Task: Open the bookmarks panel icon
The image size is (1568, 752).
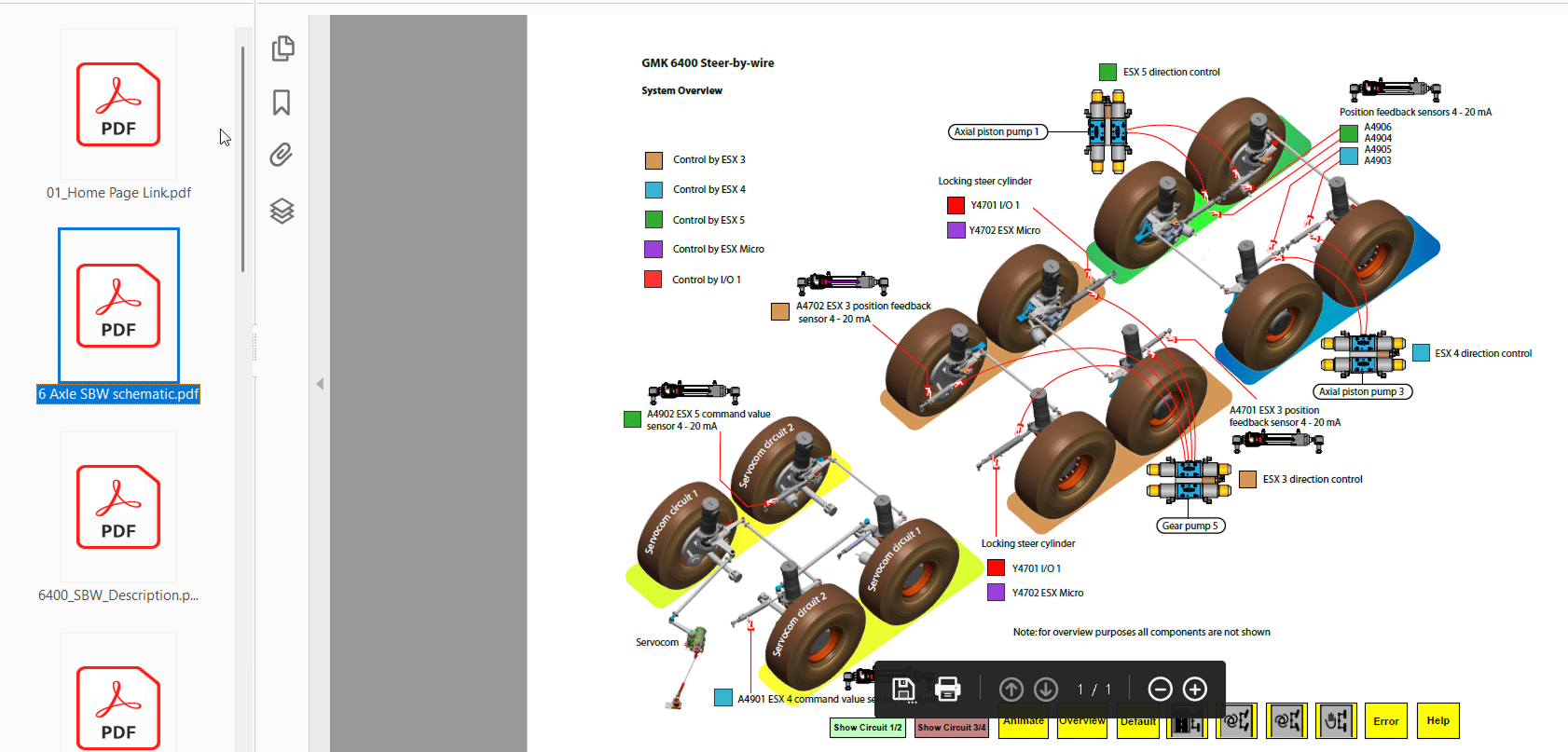Action: [282, 103]
